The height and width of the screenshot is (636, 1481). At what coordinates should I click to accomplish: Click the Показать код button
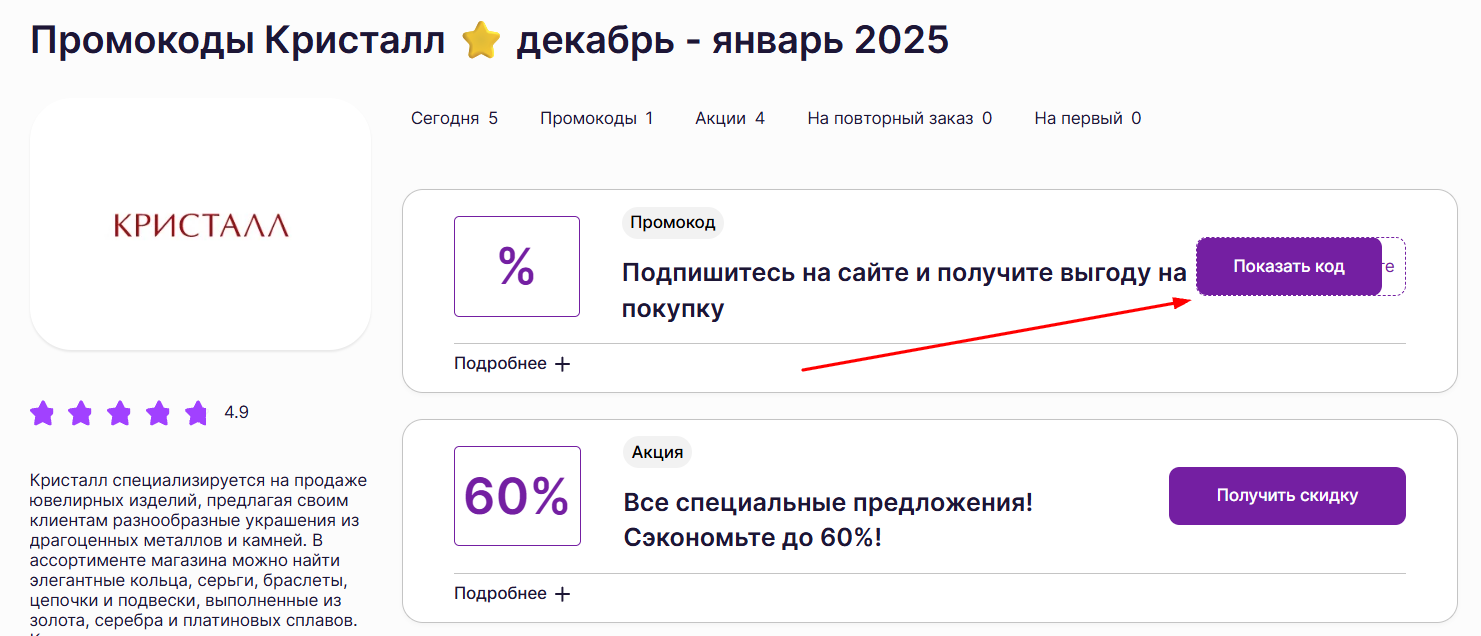[1288, 266]
